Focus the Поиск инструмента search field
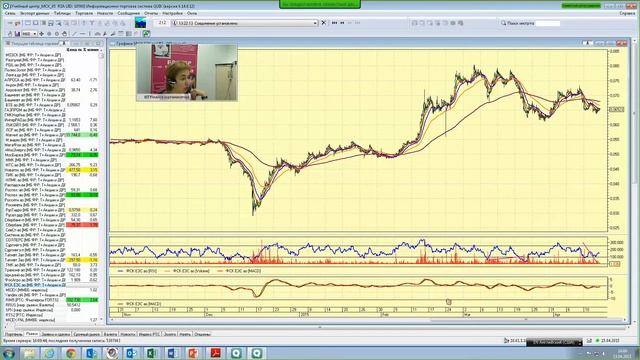Screen dimensions: 640x360 (547, 23)
